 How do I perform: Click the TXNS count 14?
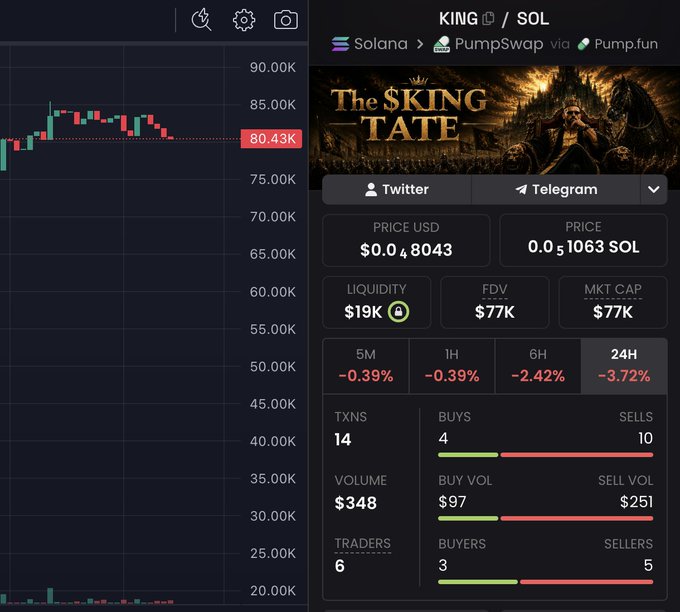(x=343, y=439)
